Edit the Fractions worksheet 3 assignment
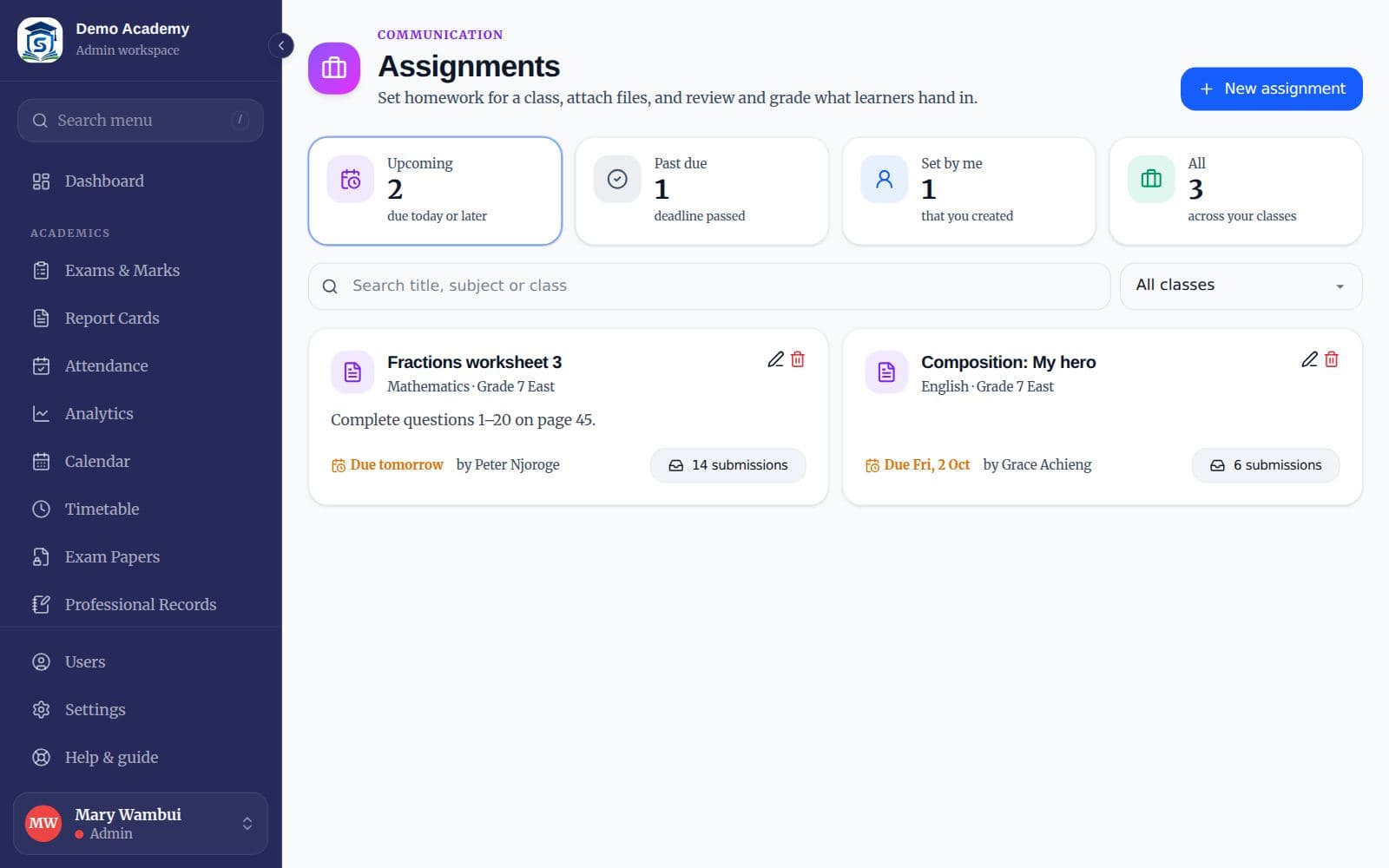The height and width of the screenshot is (868, 1389). click(x=775, y=359)
